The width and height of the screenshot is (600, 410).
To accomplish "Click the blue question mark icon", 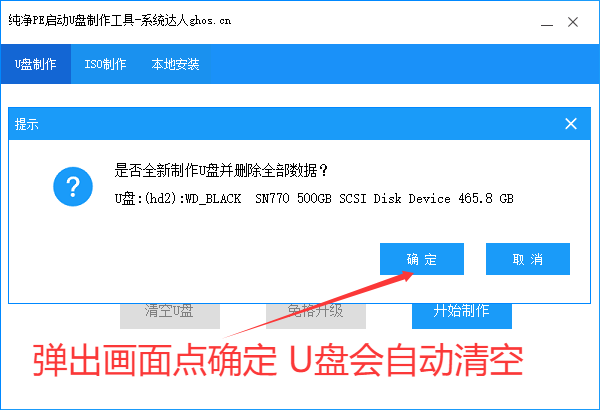I will pos(72,187).
